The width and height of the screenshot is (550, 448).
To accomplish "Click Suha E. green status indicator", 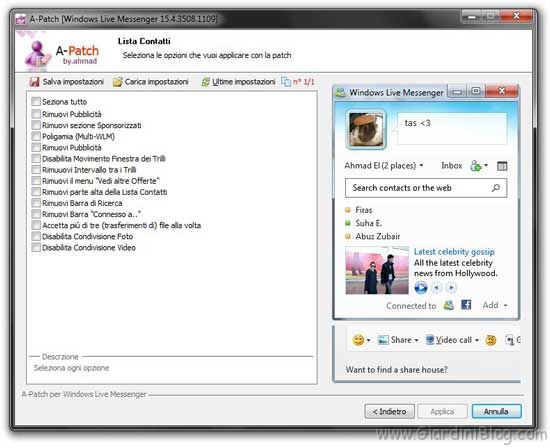I will (348, 223).
